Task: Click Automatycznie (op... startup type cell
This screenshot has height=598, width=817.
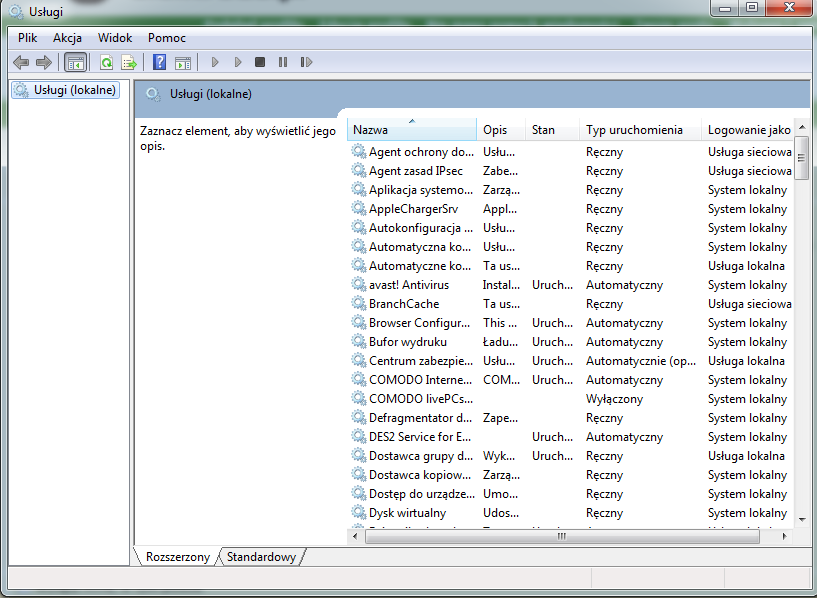Action: pyautogui.click(x=641, y=361)
